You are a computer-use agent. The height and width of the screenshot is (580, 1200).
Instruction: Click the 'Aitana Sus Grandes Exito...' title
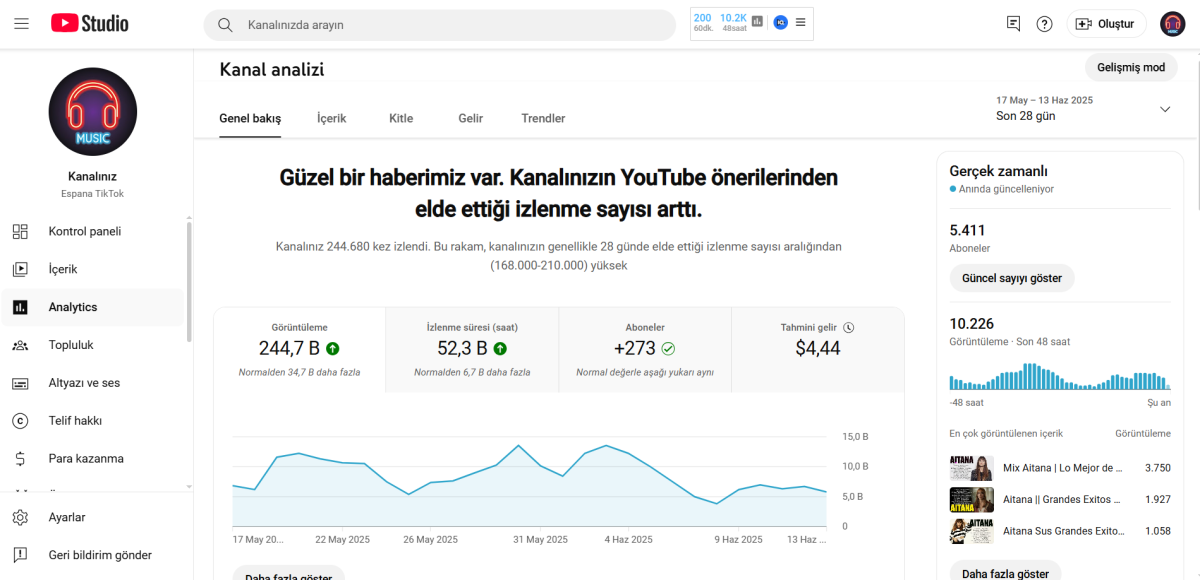pos(1063,531)
